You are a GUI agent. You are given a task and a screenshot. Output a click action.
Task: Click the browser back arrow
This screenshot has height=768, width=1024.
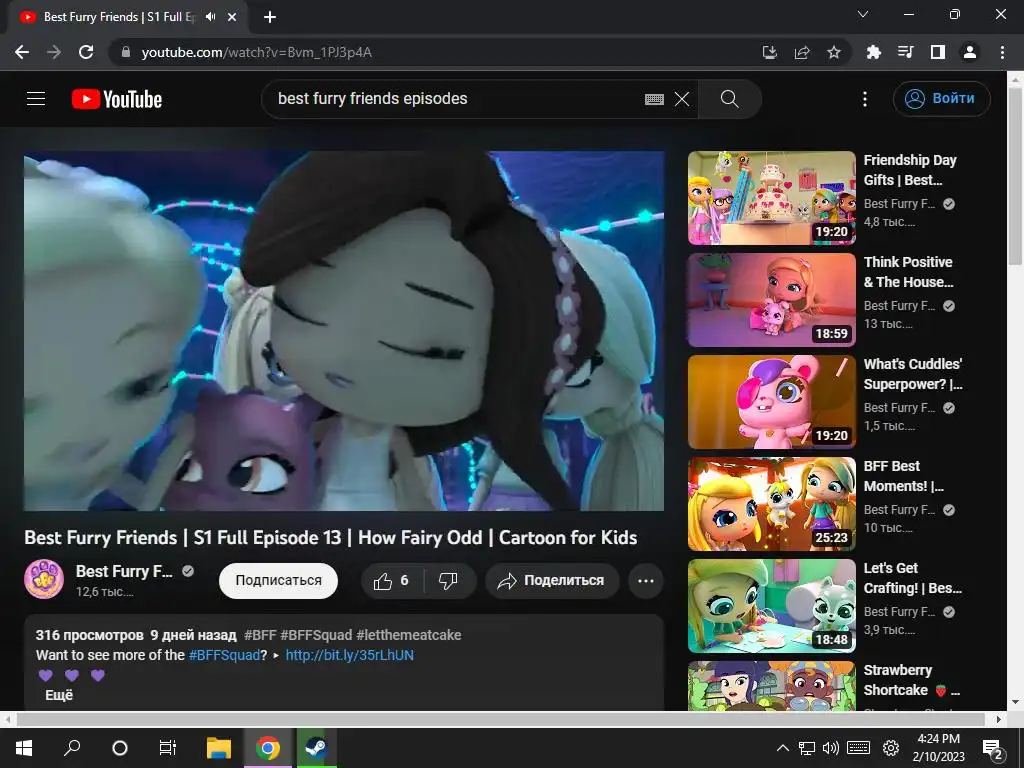pyautogui.click(x=22, y=52)
